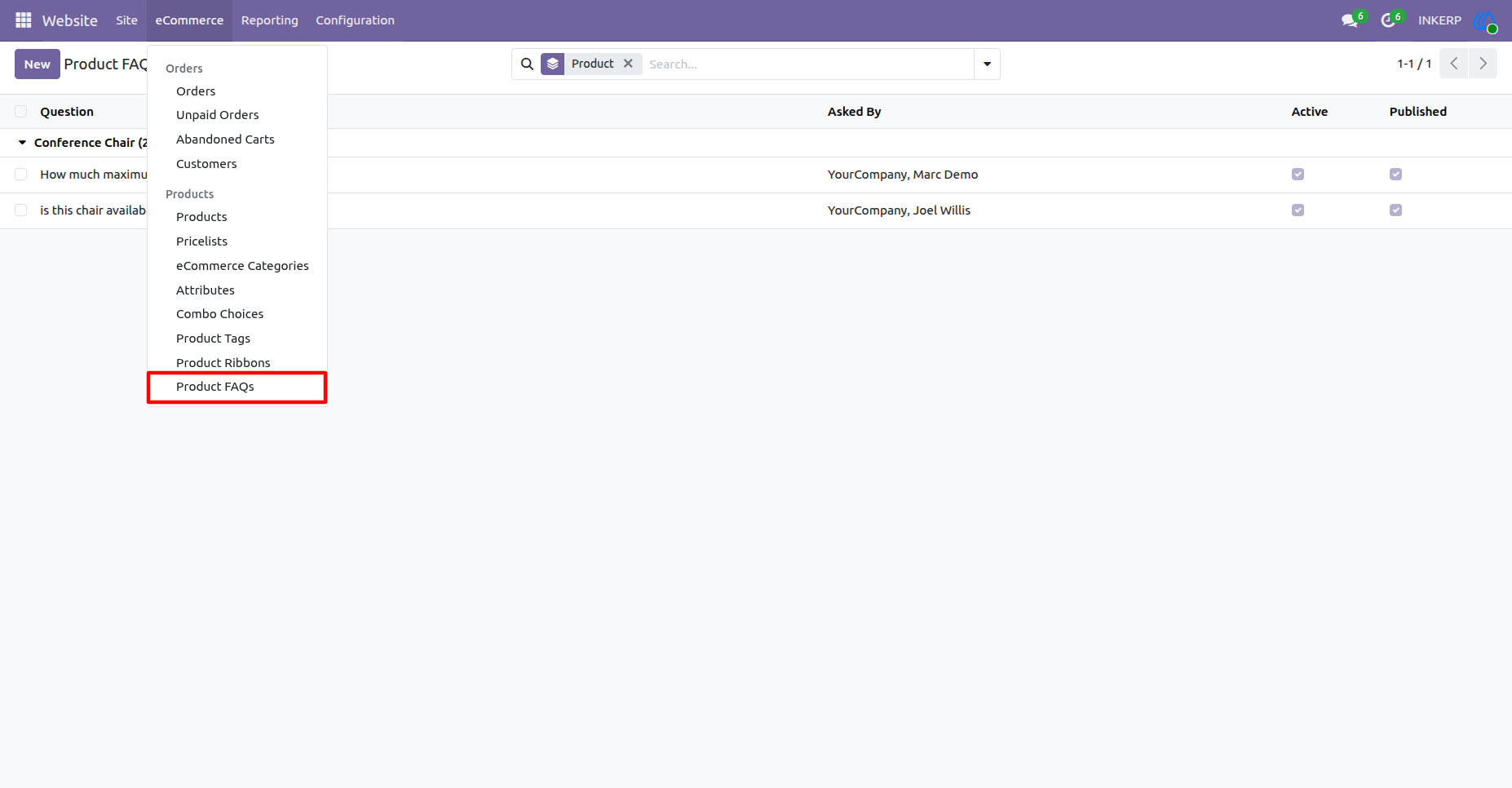The height and width of the screenshot is (788, 1512).
Task: Open the Reporting menu
Action: click(x=270, y=20)
